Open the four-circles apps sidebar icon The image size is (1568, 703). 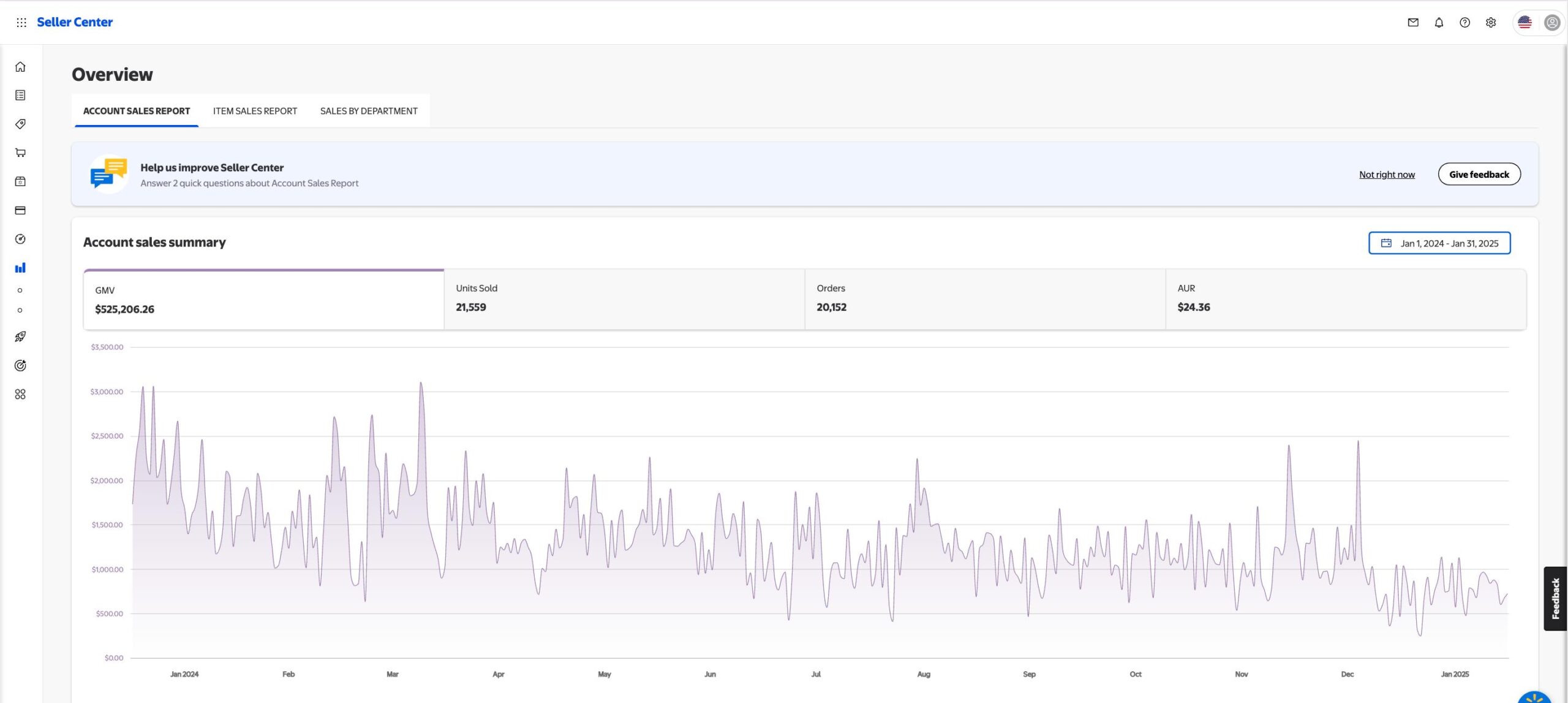coord(20,394)
